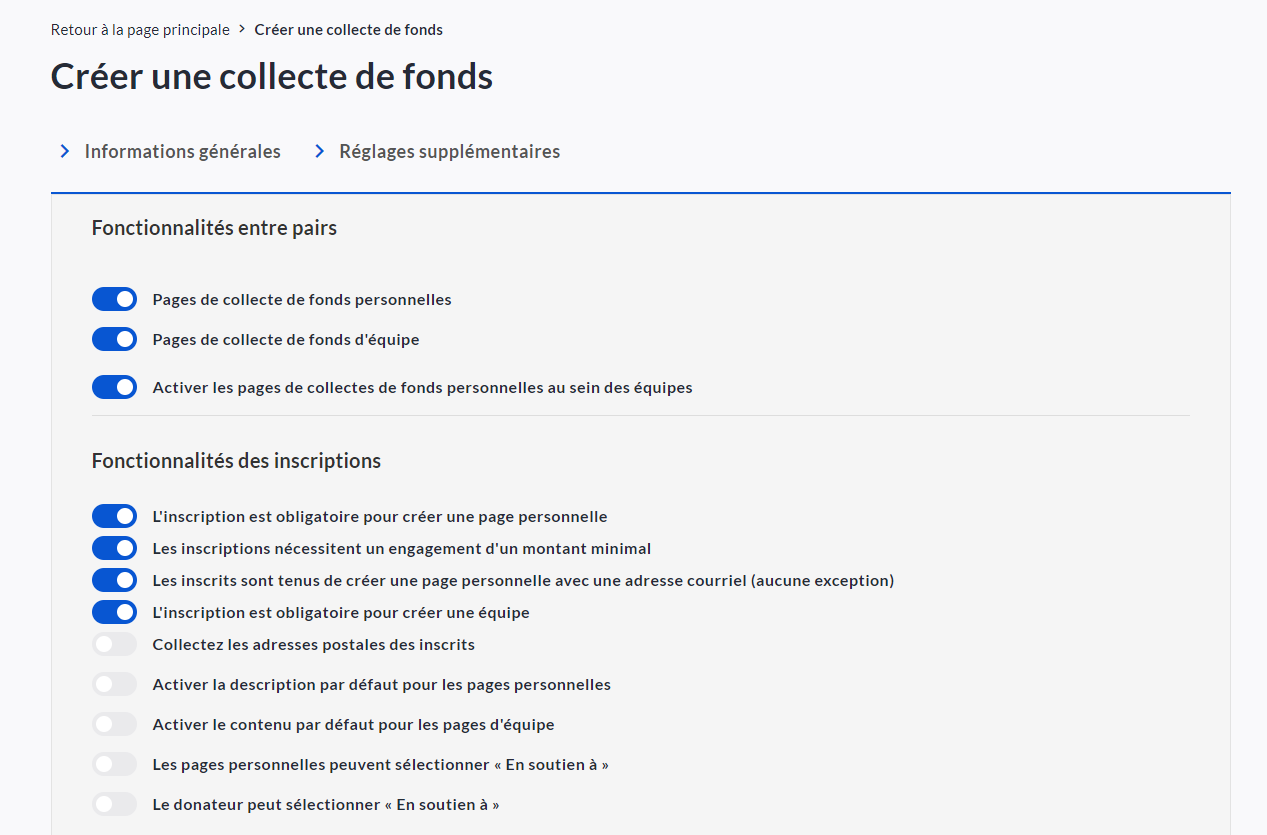Click the Fonctionnalités des inscriptions heading

(236, 461)
